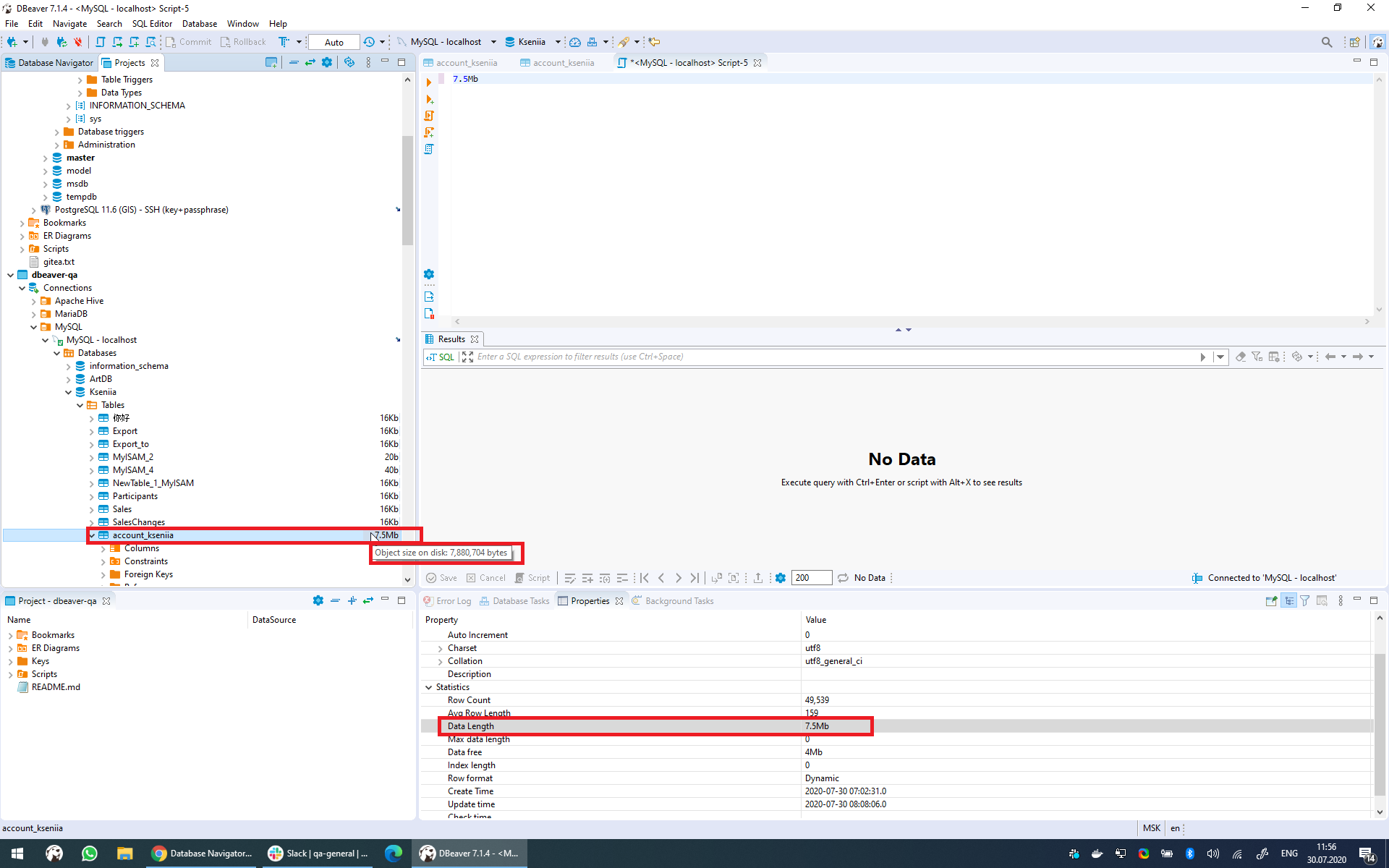
Task: Click the Execute script icon in editor sidebar
Action: pyautogui.click(x=430, y=116)
